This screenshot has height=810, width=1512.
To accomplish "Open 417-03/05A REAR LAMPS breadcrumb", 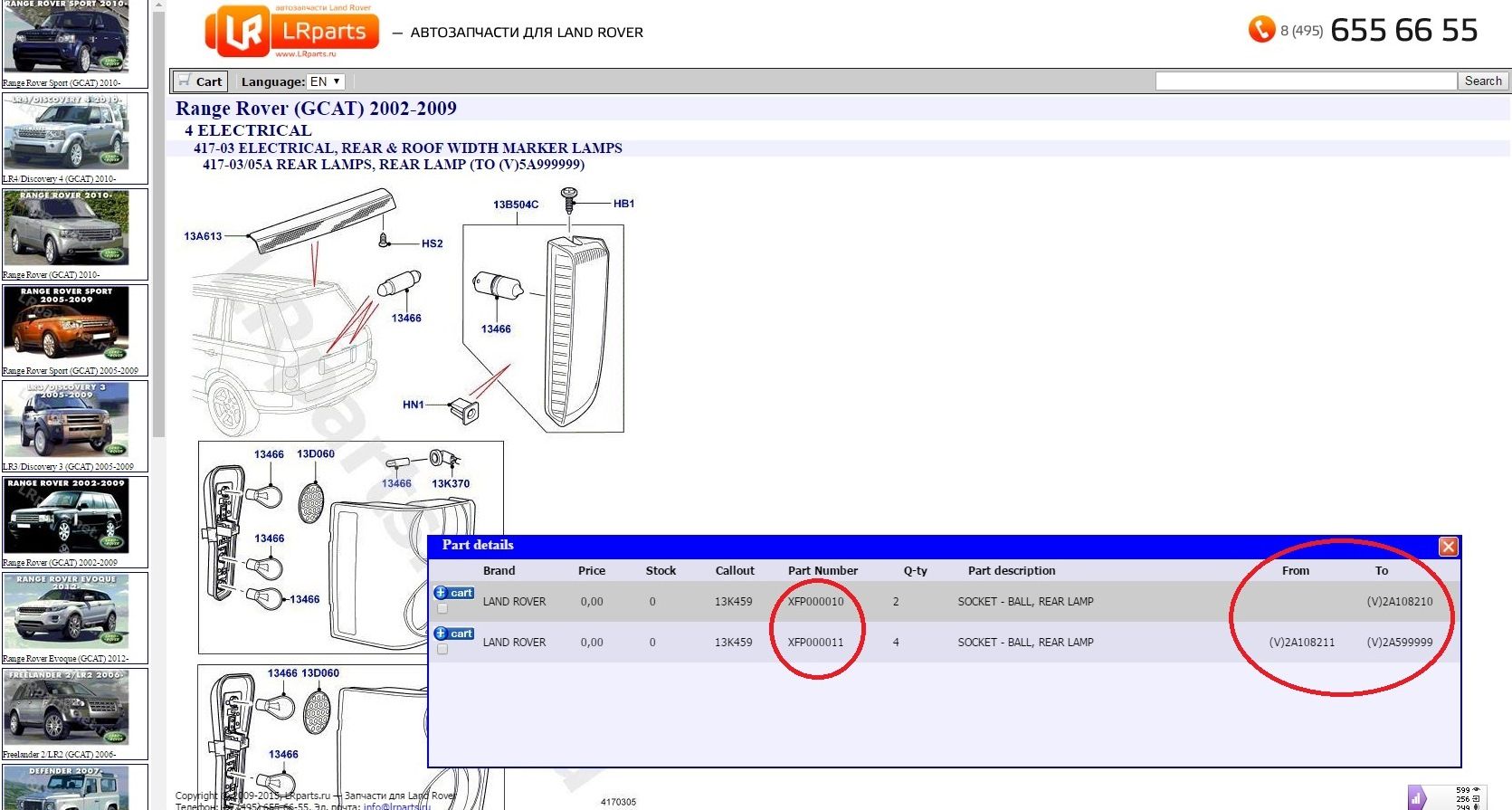I will coord(394,165).
